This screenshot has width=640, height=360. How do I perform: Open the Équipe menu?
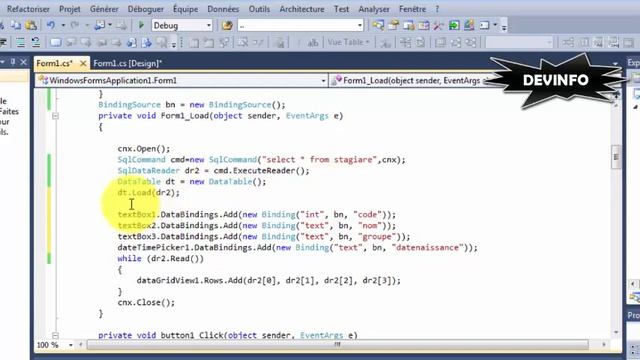coord(185,9)
